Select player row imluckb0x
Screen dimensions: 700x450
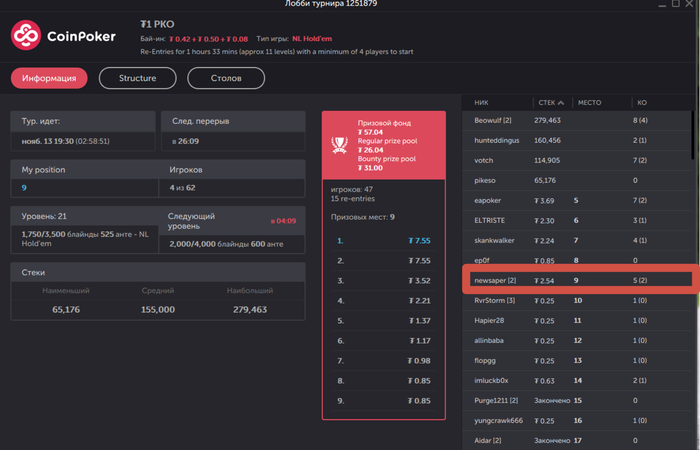coord(577,381)
